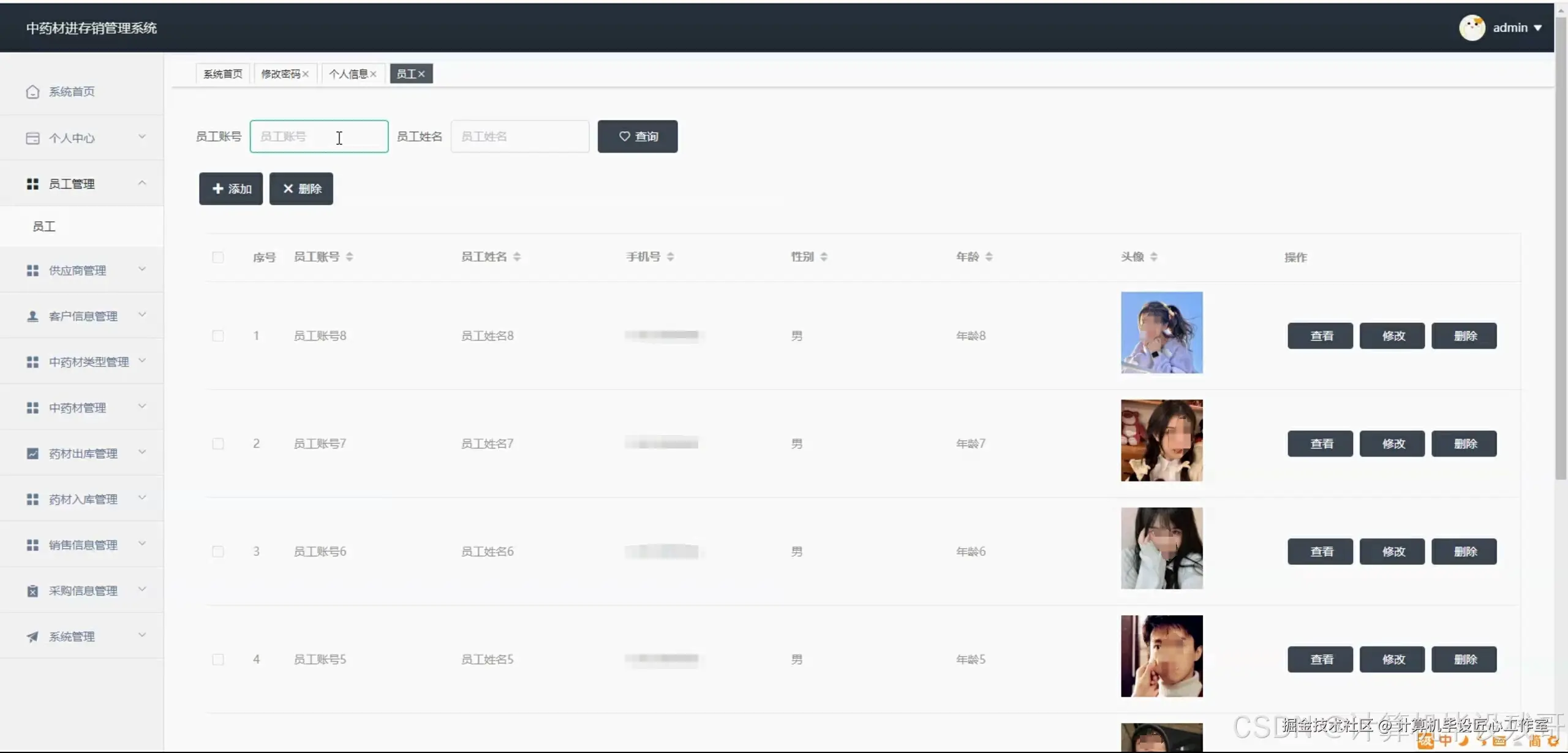
Task: Sort by 员工账号 column arrows
Action: pyautogui.click(x=349, y=257)
